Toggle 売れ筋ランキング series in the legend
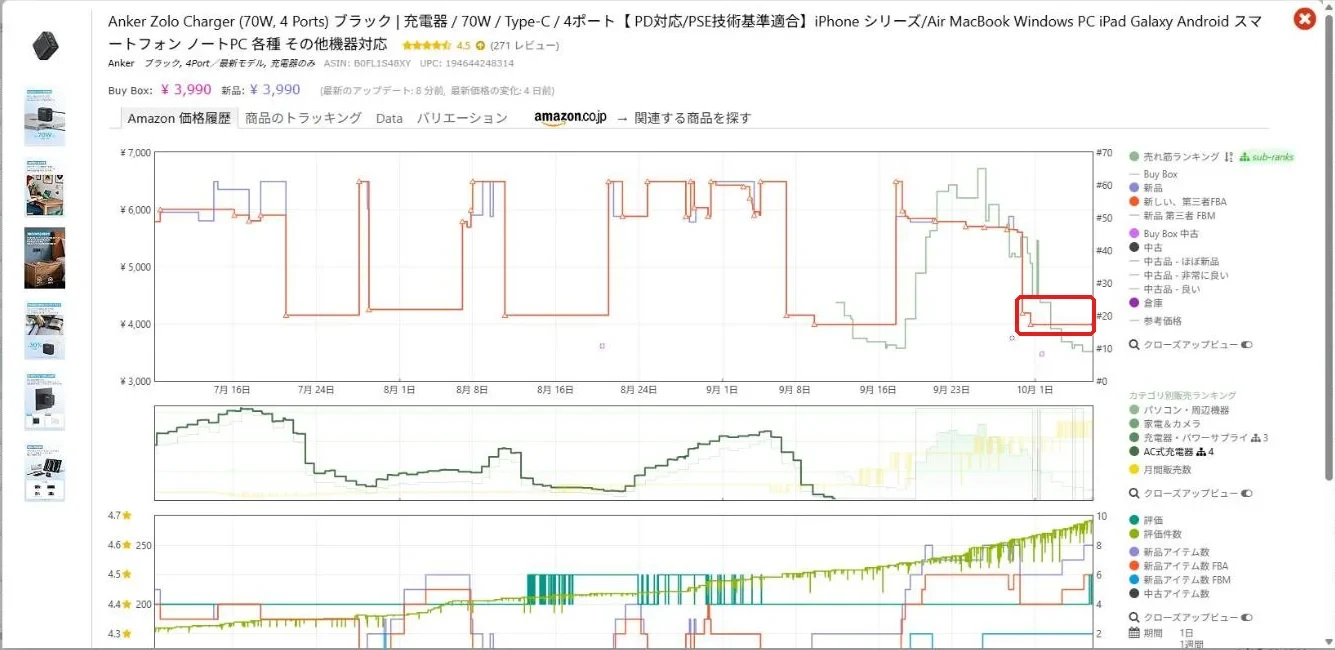Screen dimensions: 1335x650 [x=1174, y=157]
